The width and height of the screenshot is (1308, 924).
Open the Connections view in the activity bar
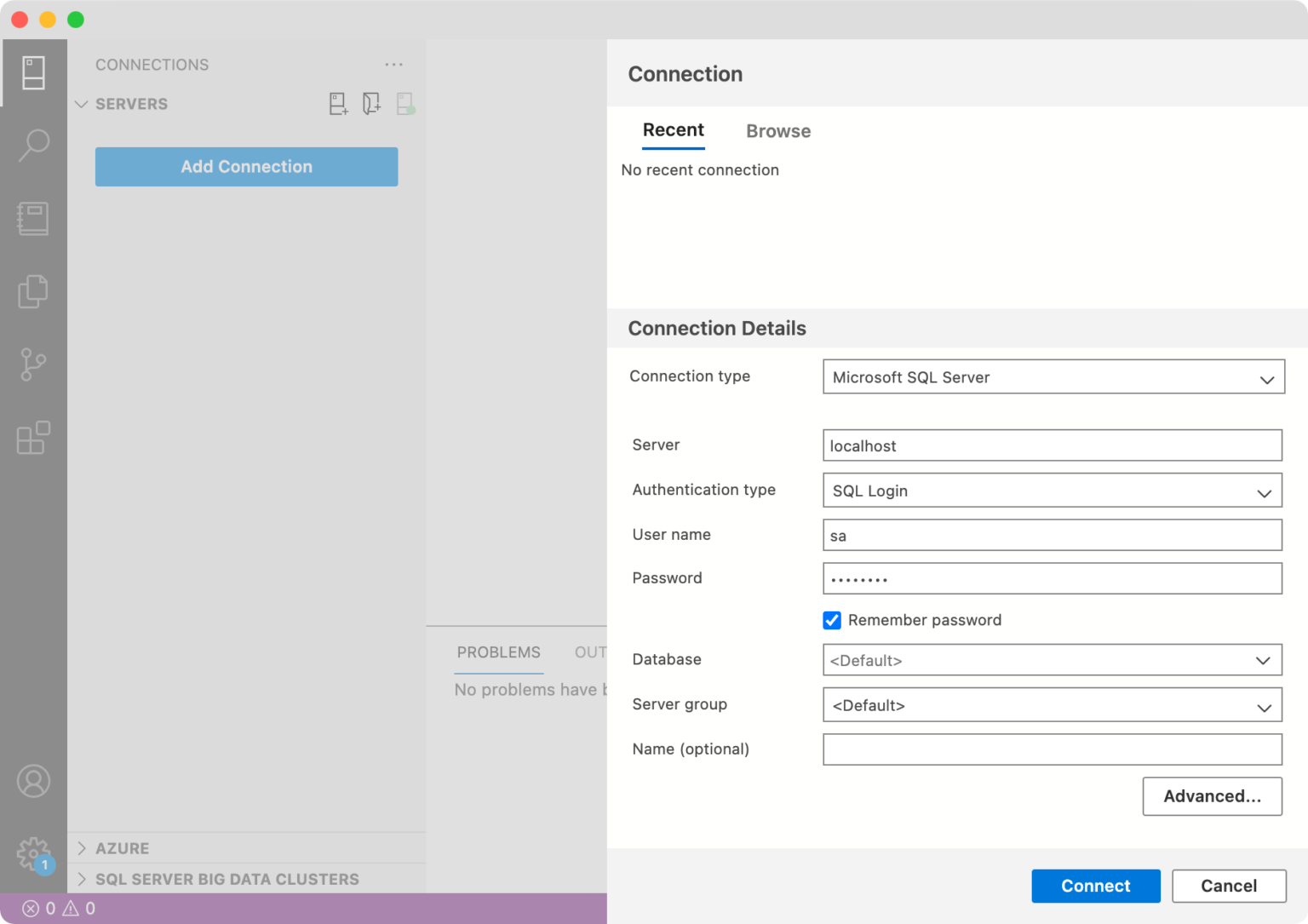click(34, 72)
